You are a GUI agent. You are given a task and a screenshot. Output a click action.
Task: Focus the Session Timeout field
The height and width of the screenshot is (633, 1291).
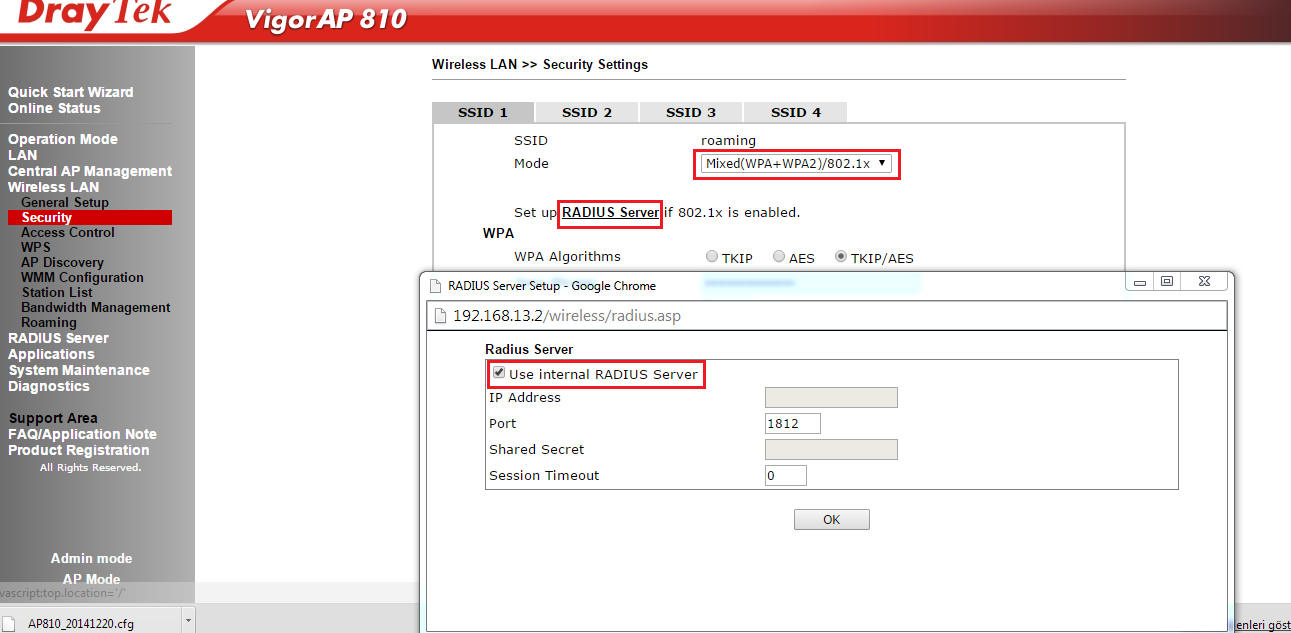click(785, 475)
